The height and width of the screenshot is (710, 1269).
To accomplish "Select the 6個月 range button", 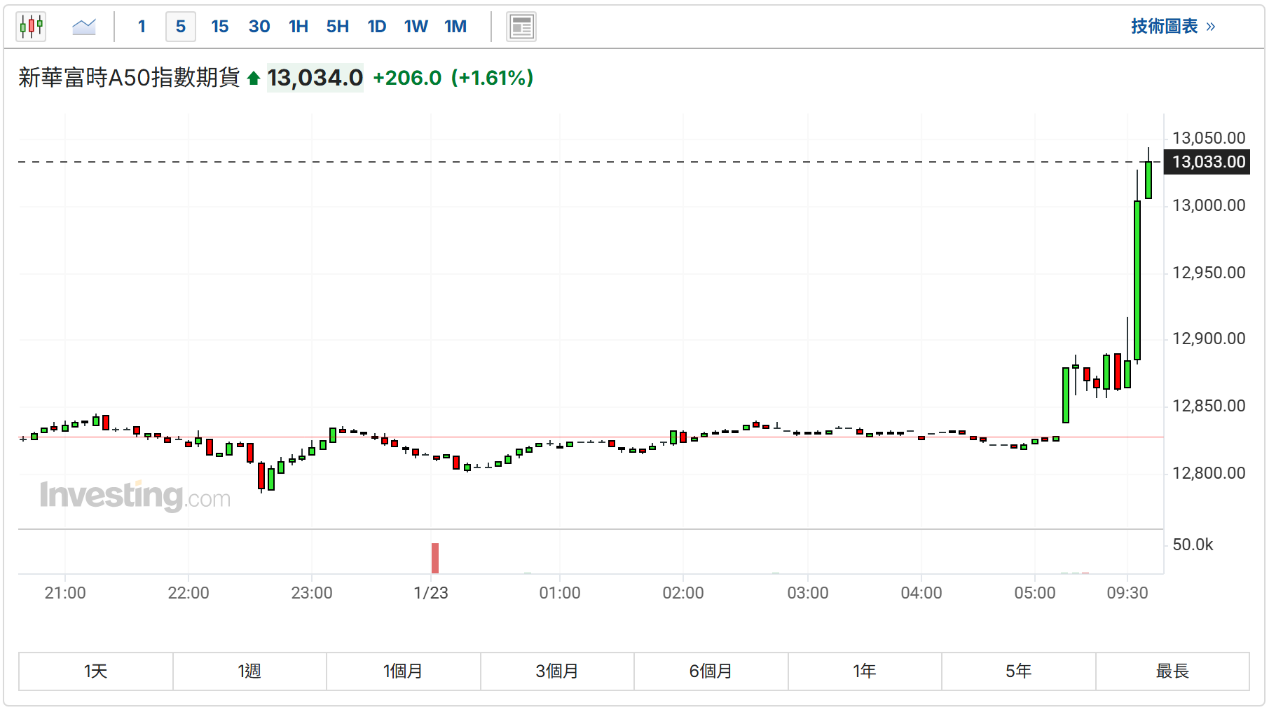I will point(711,671).
